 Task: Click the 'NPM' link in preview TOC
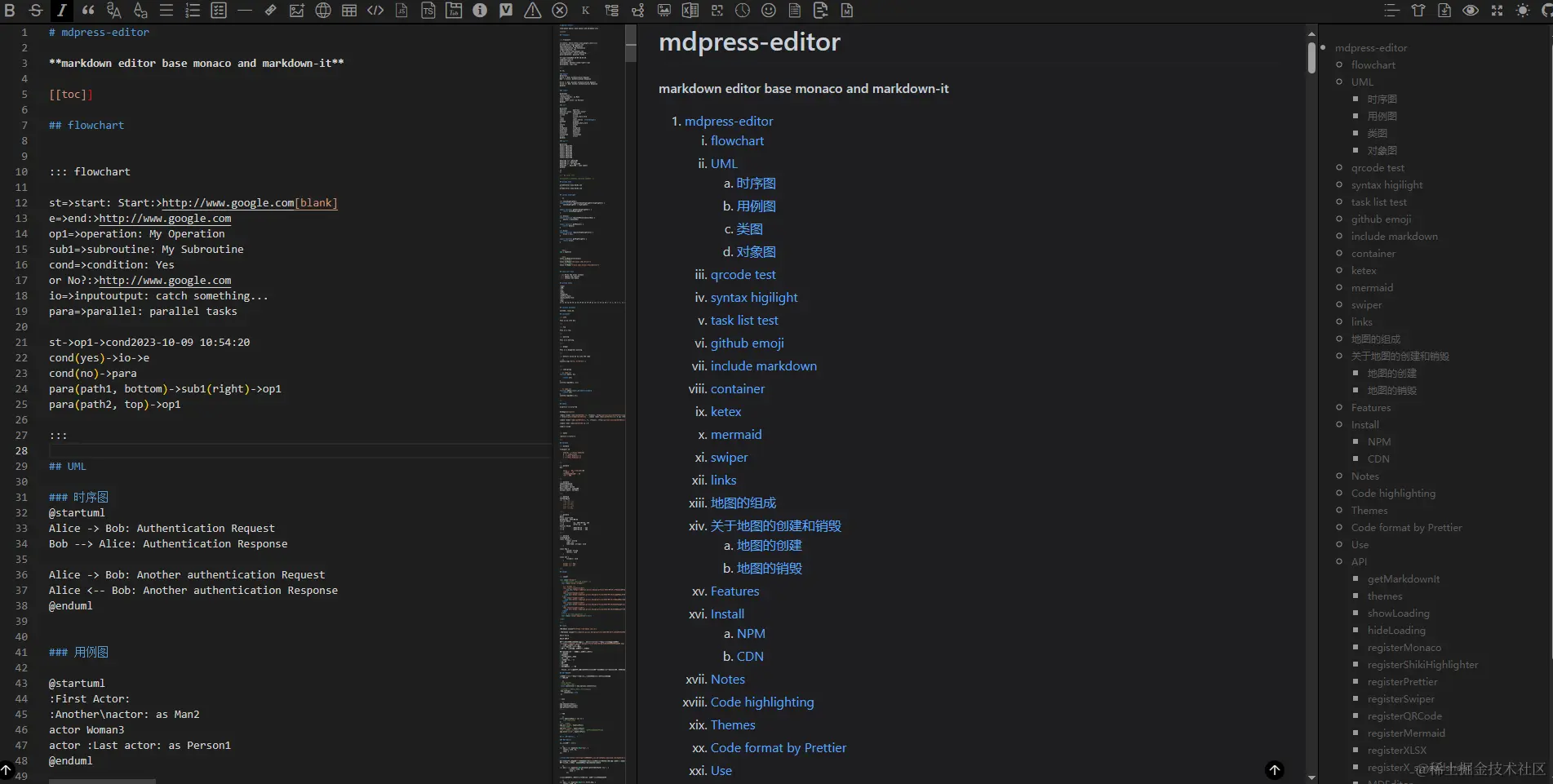tap(751, 633)
